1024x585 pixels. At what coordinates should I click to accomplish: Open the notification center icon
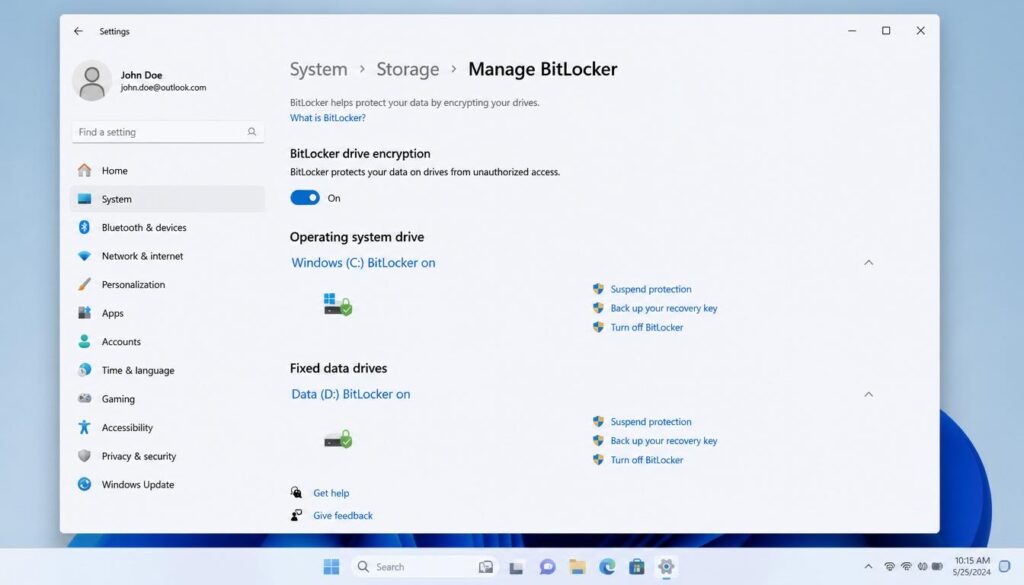click(1005, 566)
